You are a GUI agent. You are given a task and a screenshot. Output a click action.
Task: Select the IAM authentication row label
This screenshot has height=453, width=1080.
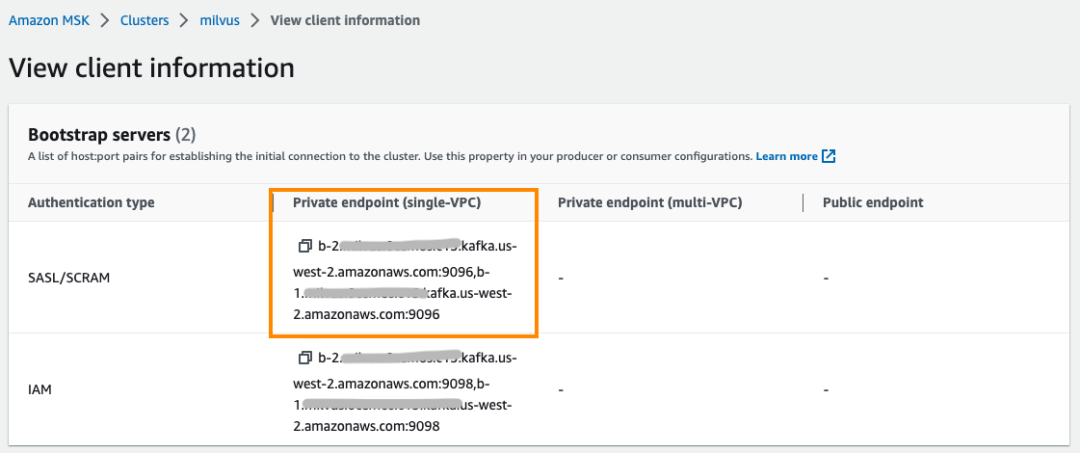[x=39, y=390]
